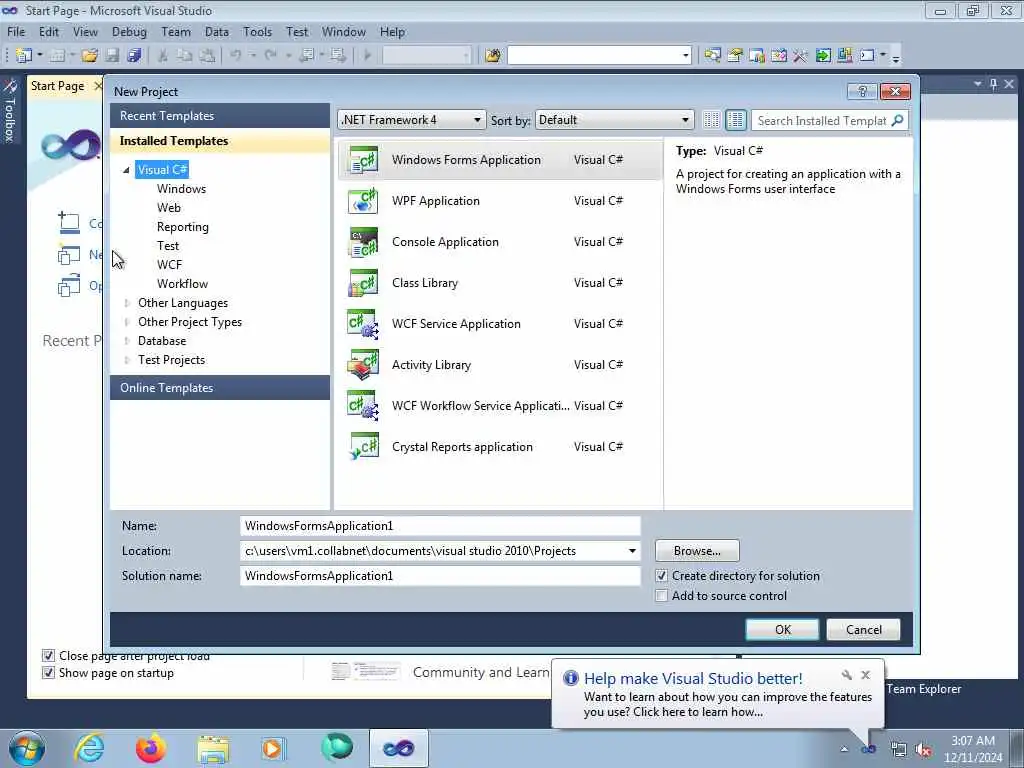Open Internet Explorer from the taskbar
Image resolution: width=1024 pixels, height=768 pixels.
pyautogui.click(x=89, y=748)
